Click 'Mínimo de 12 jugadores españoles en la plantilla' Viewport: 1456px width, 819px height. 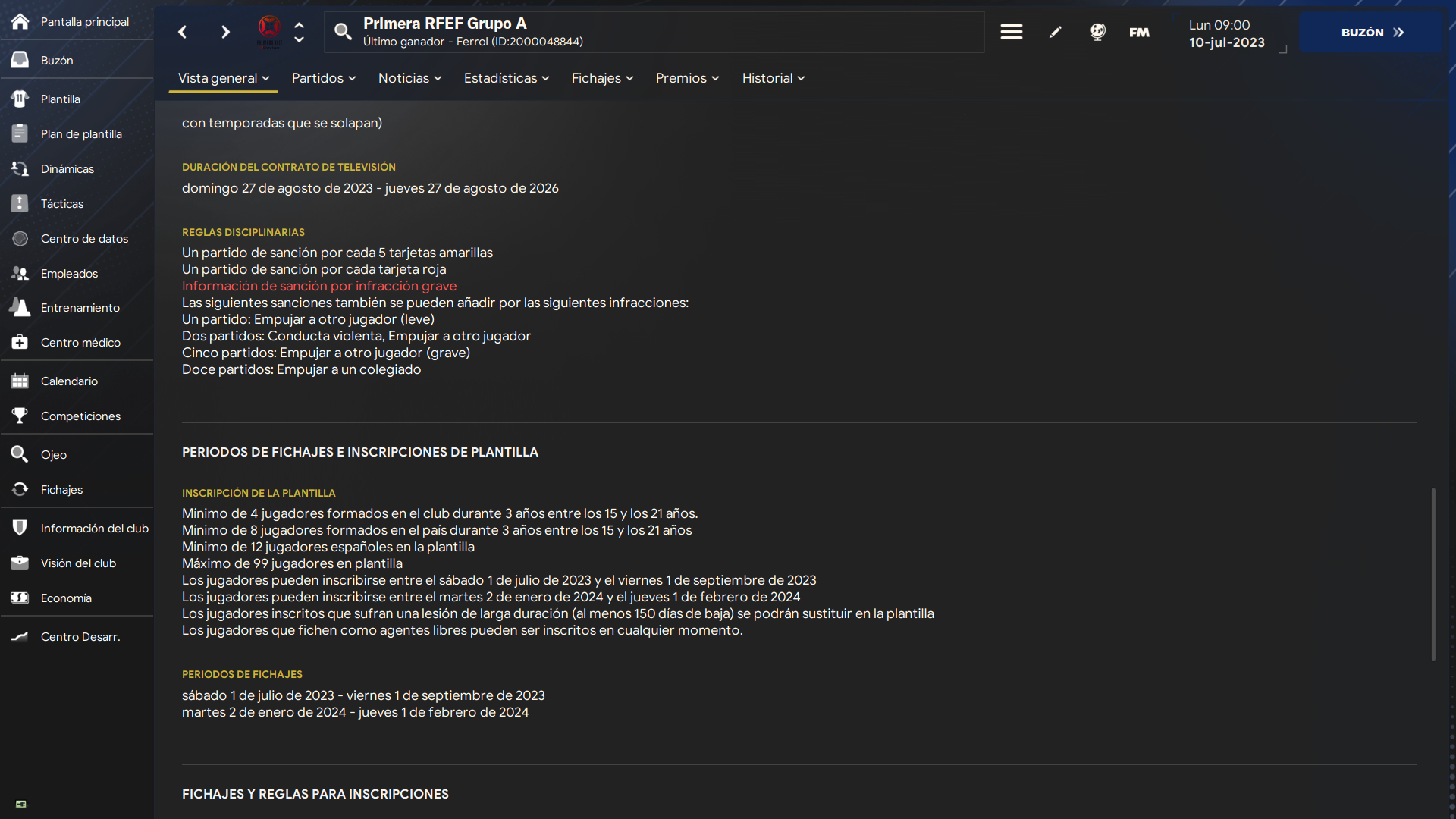click(x=328, y=547)
